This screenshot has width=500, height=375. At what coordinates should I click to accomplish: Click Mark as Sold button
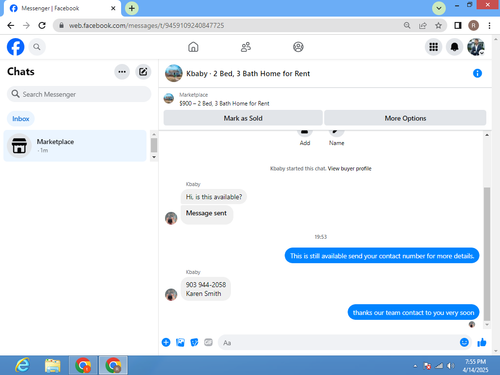(x=243, y=118)
